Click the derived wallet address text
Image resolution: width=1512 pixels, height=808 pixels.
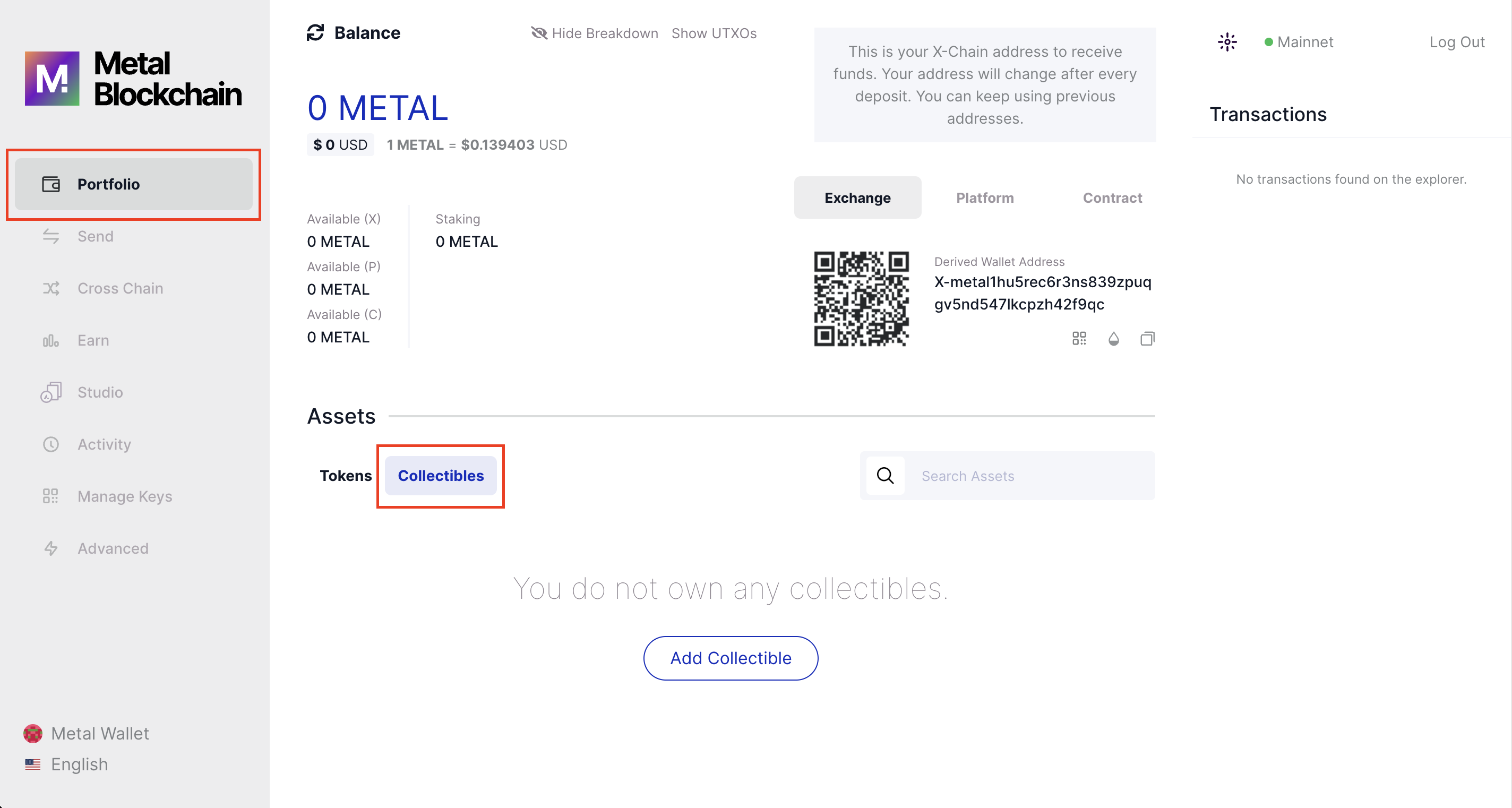pyautogui.click(x=1043, y=293)
